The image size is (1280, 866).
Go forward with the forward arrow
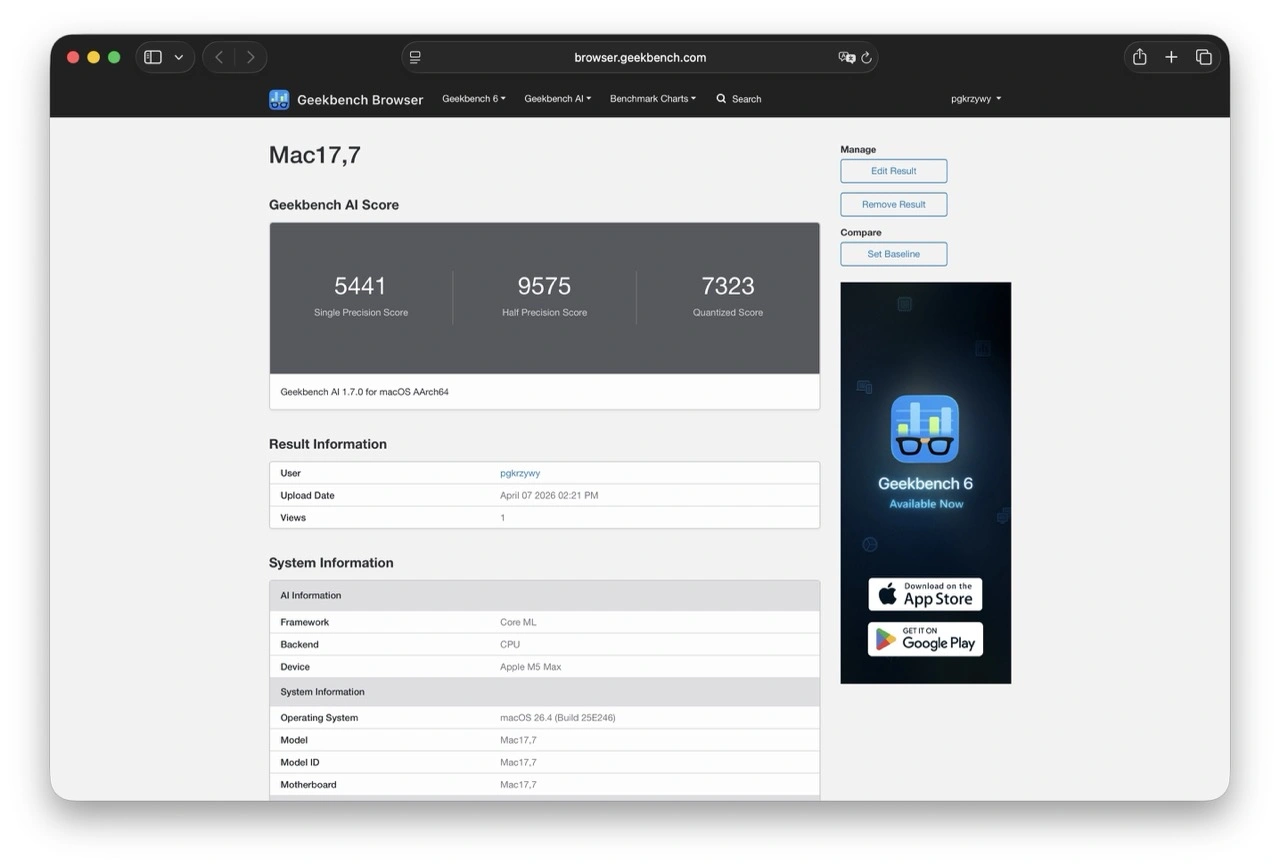pos(250,57)
